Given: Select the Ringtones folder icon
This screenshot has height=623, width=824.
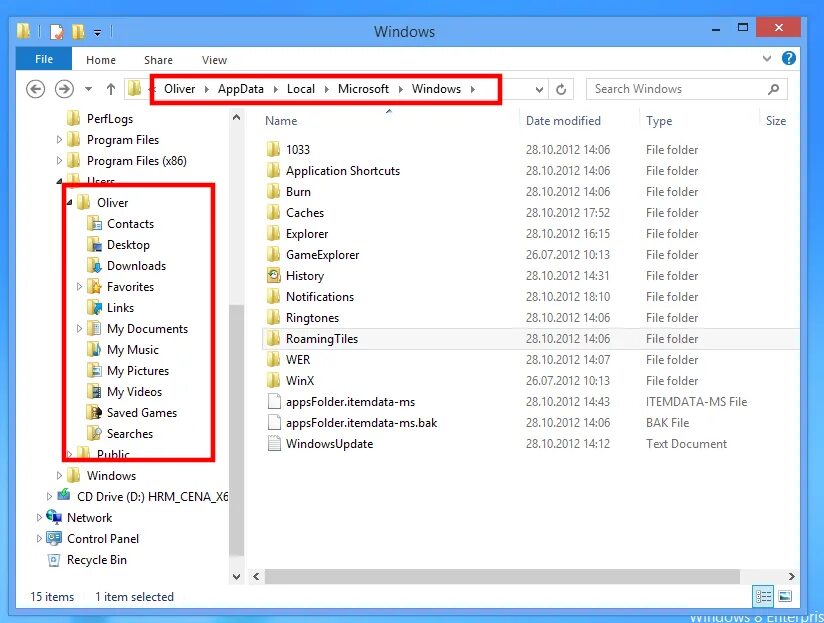Looking at the screenshot, I should pos(273,317).
